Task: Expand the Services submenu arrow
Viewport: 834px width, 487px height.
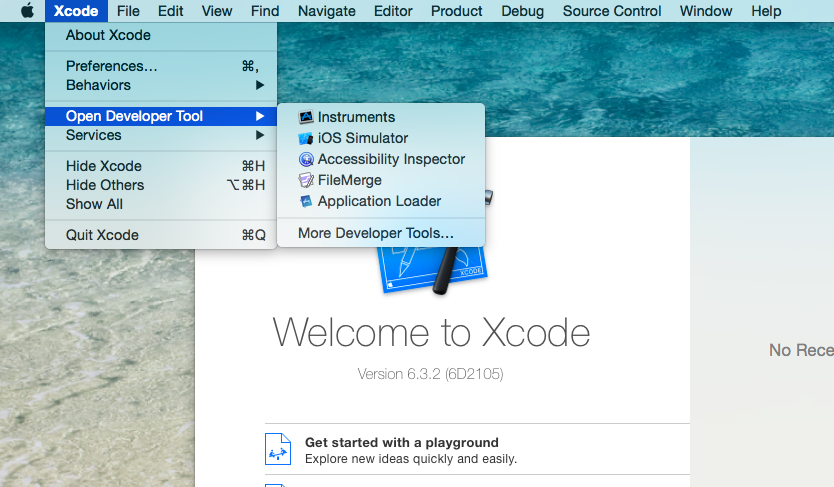Action: tap(260, 135)
